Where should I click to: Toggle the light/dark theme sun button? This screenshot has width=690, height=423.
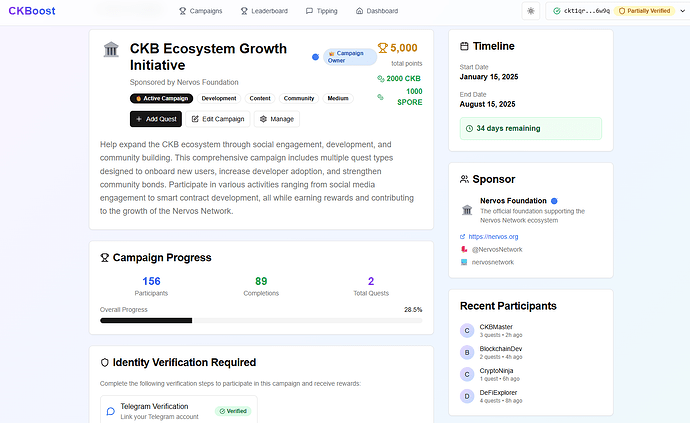coord(531,11)
